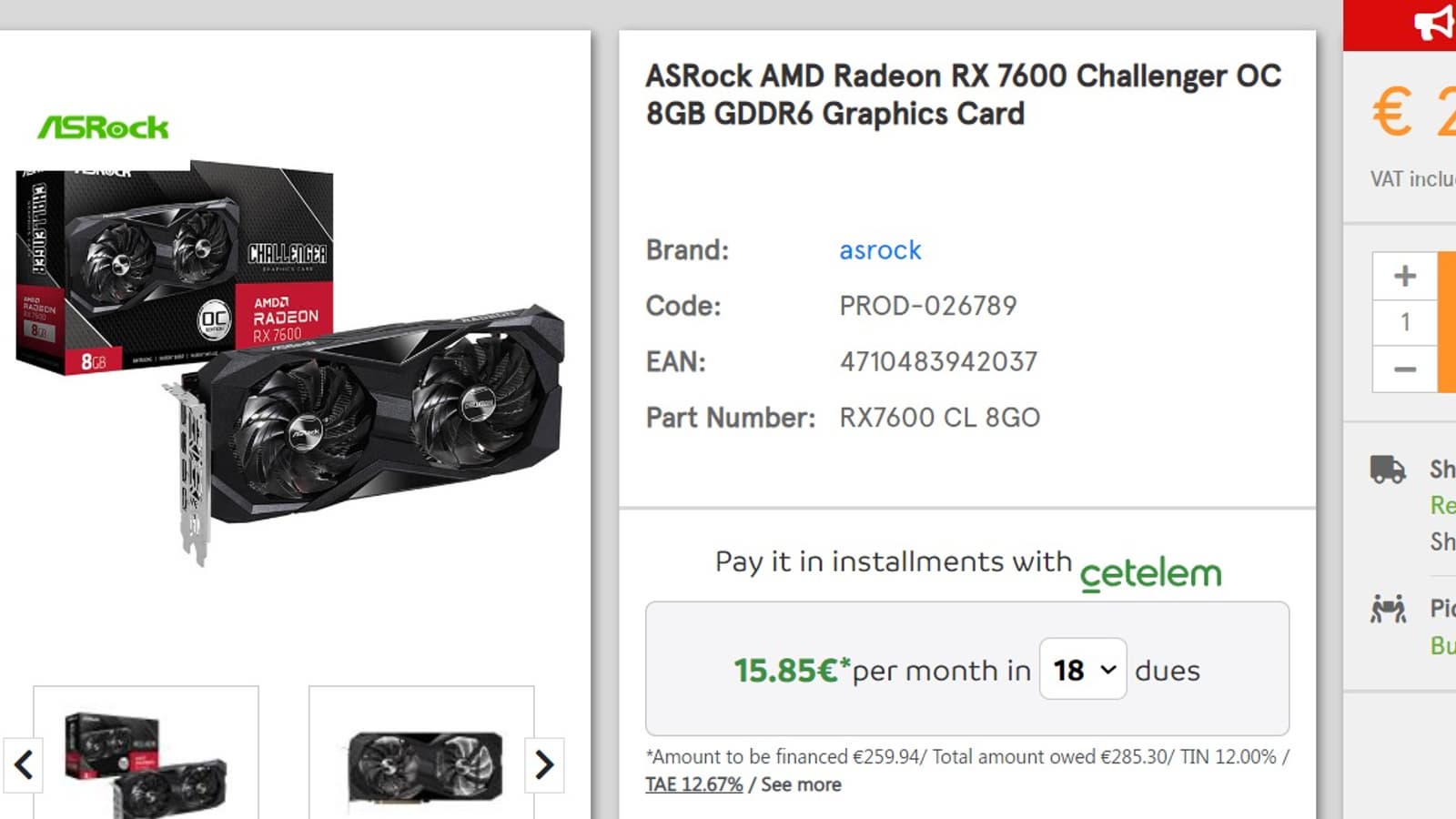This screenshot has height=819, width=1456.
Task: Open the asrock brand link
Action: tap(880, 250)
